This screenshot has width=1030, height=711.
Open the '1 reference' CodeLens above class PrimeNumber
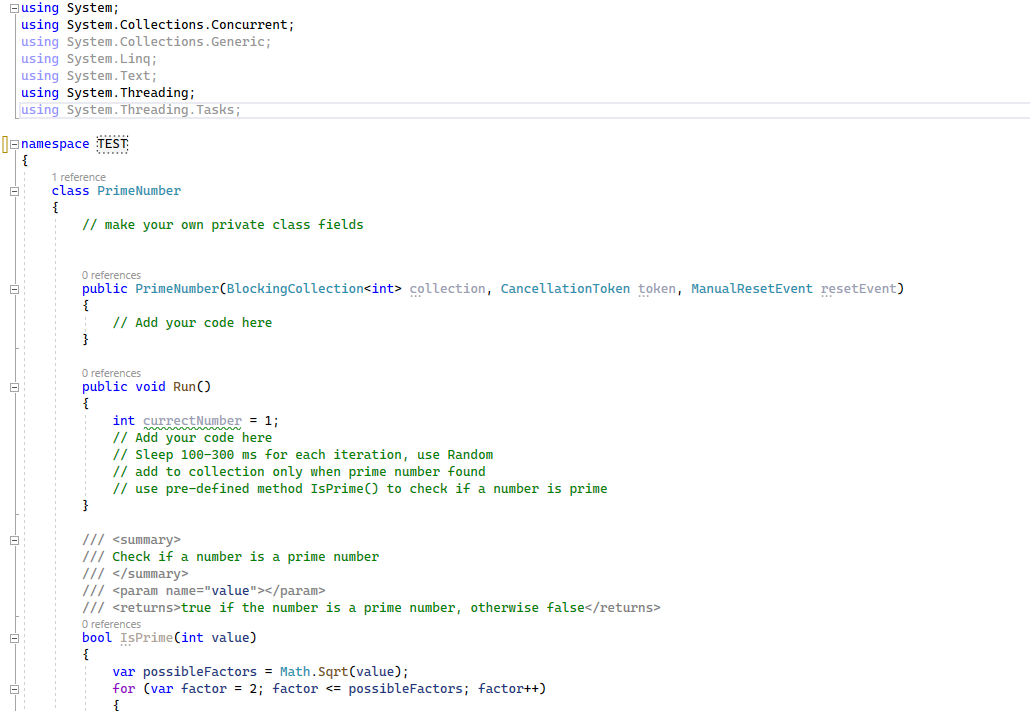tap(76, 176)
